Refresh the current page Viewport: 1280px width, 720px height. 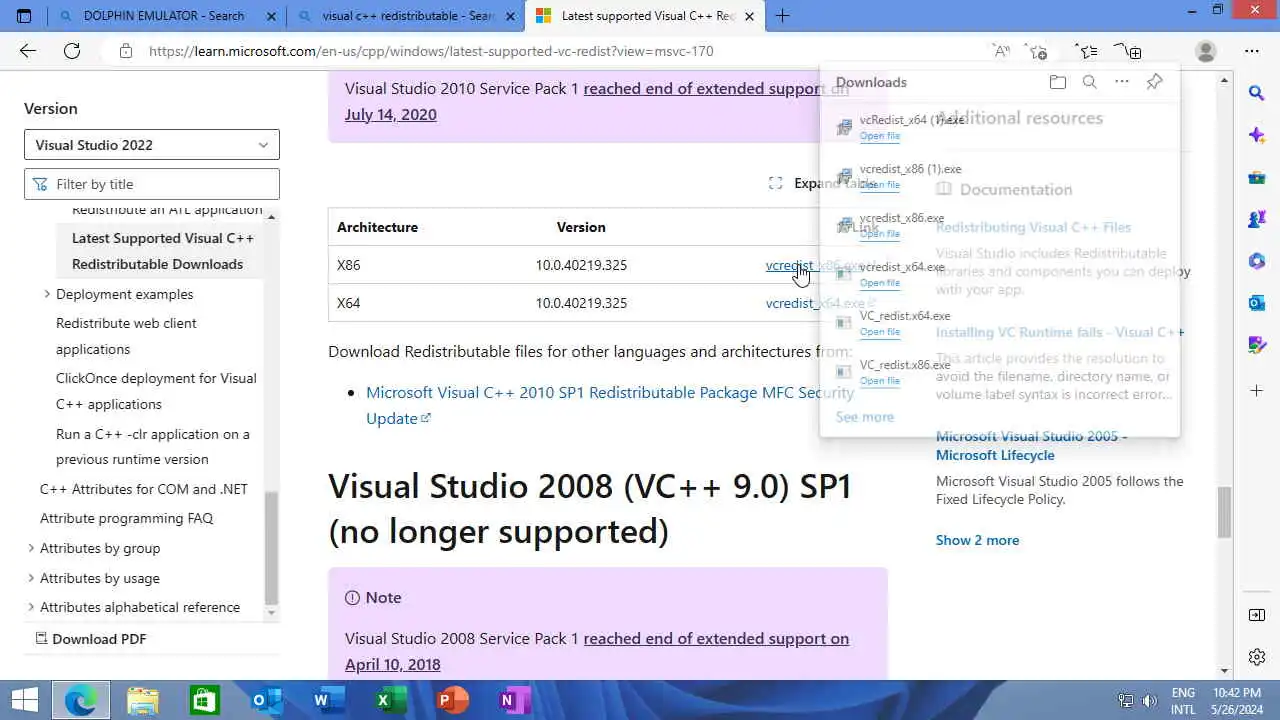72,51
